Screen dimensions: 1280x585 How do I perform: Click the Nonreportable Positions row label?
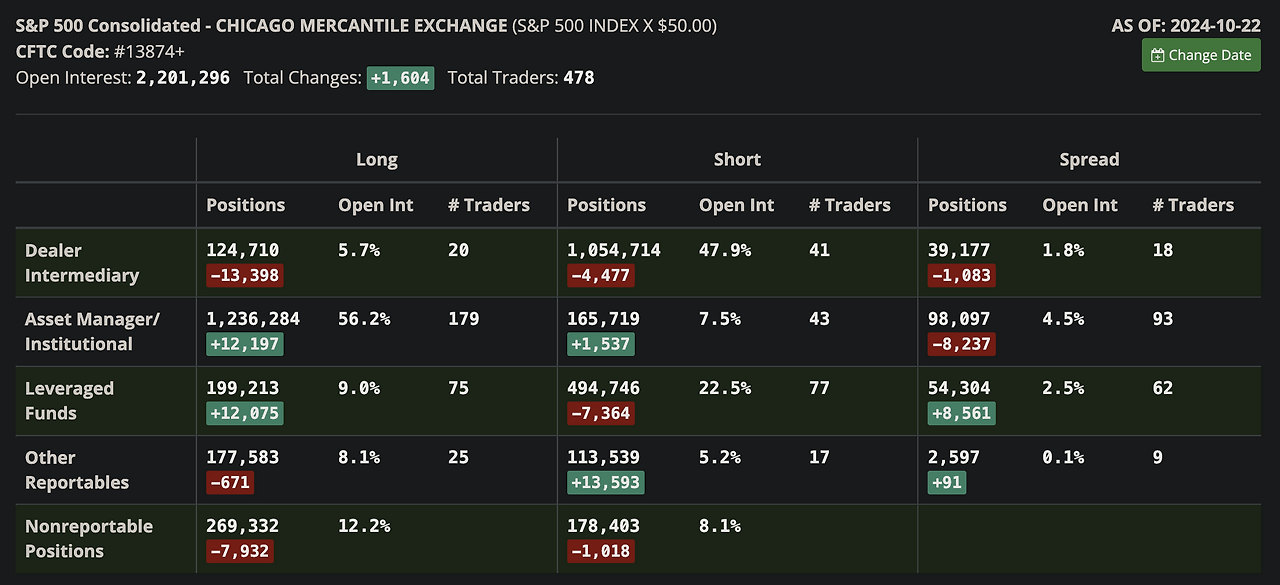[89, 538]
